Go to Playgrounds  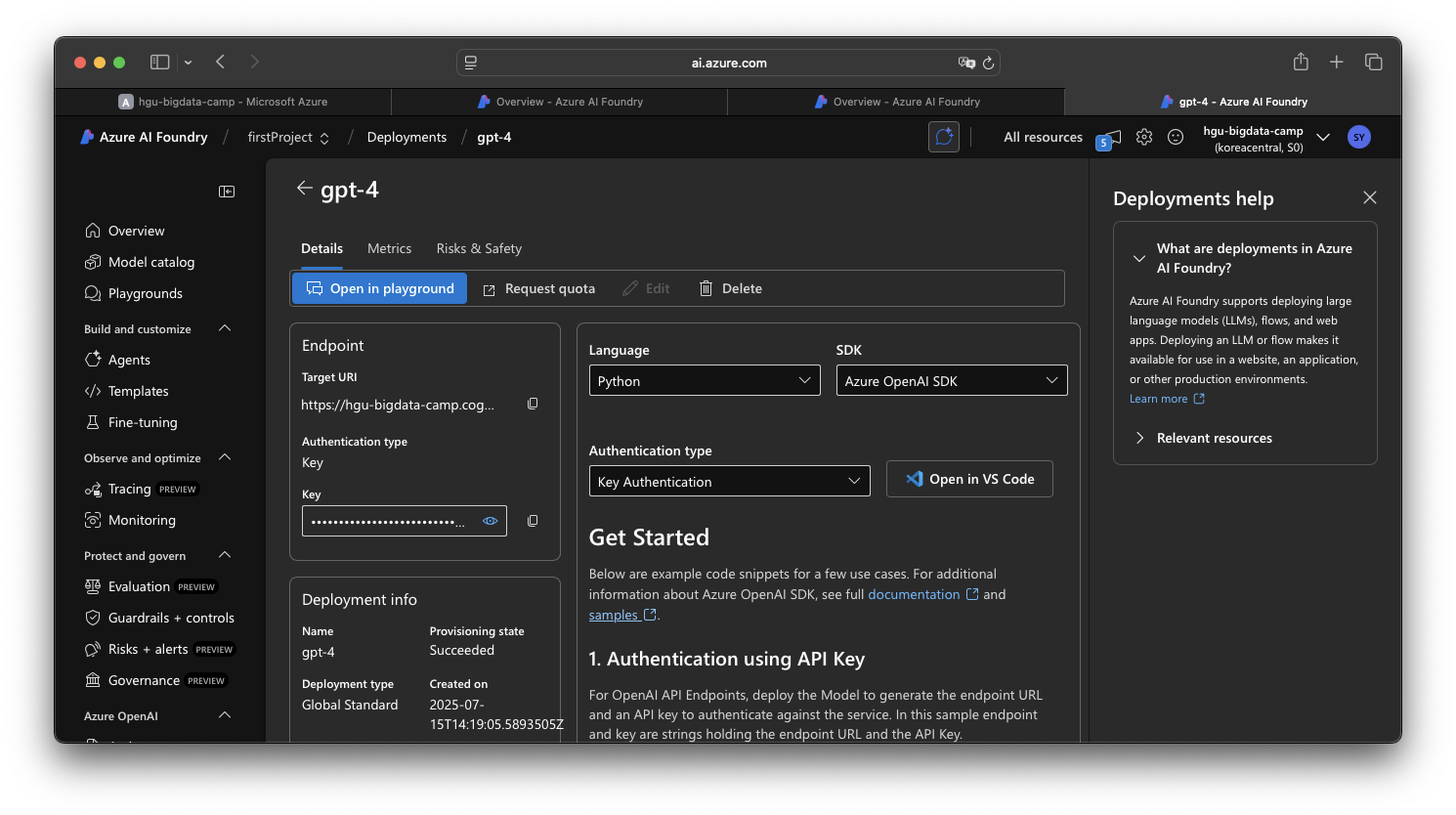[134, 293]
